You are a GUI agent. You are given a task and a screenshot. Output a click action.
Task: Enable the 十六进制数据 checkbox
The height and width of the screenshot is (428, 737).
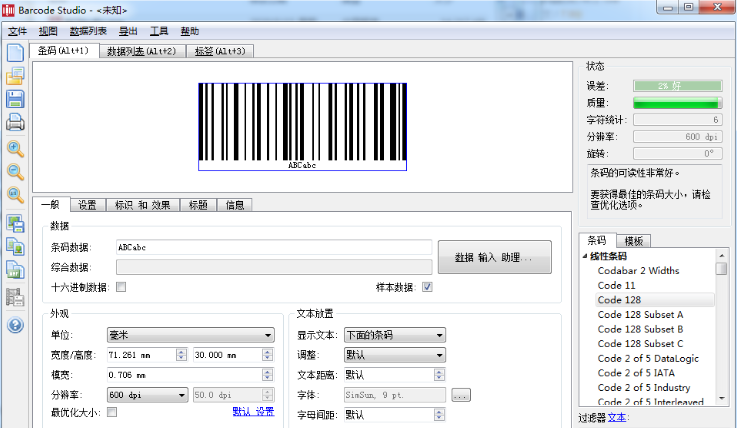coord(121,287)
